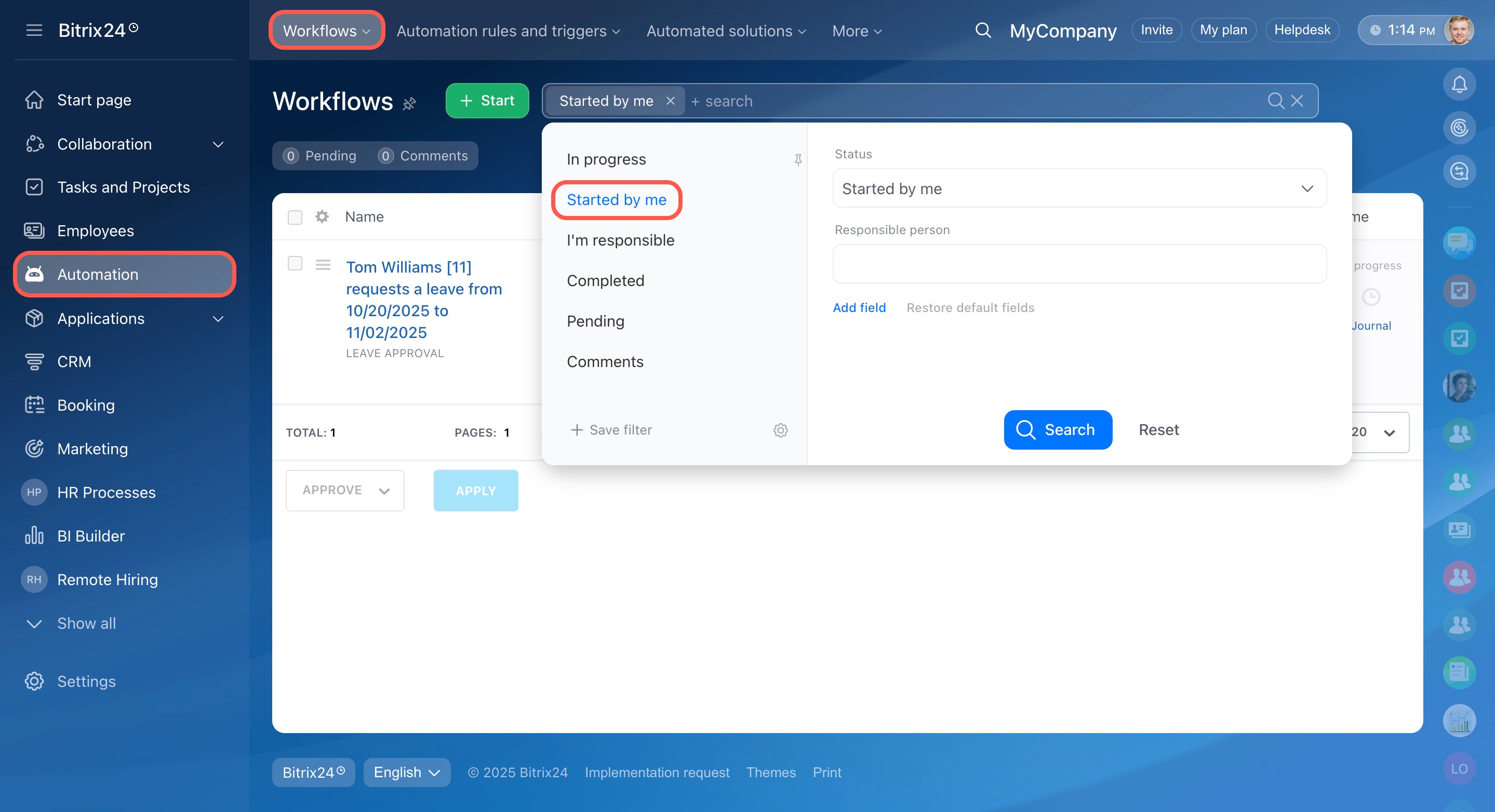Select the Tom Williams workflow checkbox

[295, 263]
